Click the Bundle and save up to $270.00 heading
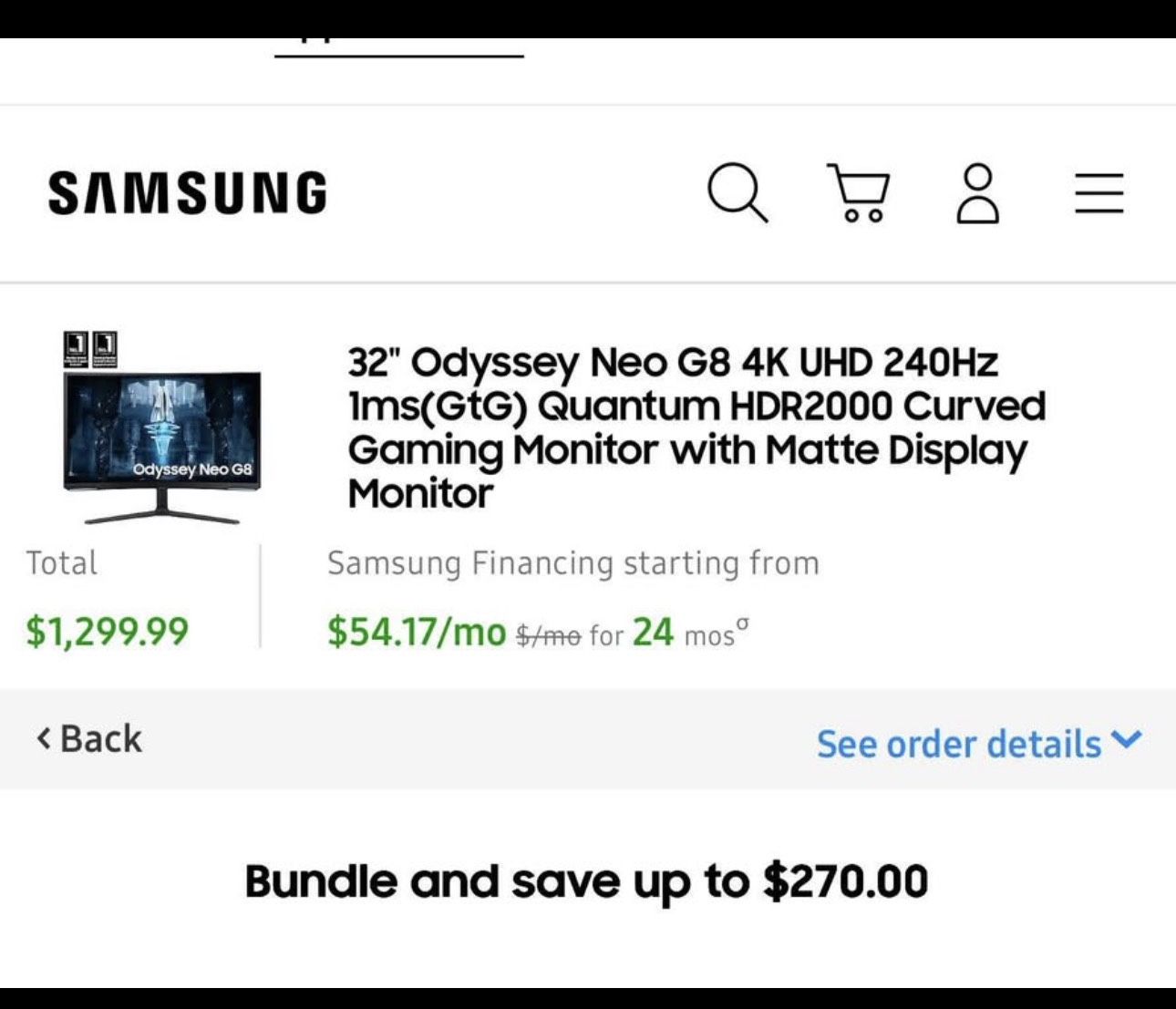Viewport: 1176px width, 1009px height. (586, 881)
